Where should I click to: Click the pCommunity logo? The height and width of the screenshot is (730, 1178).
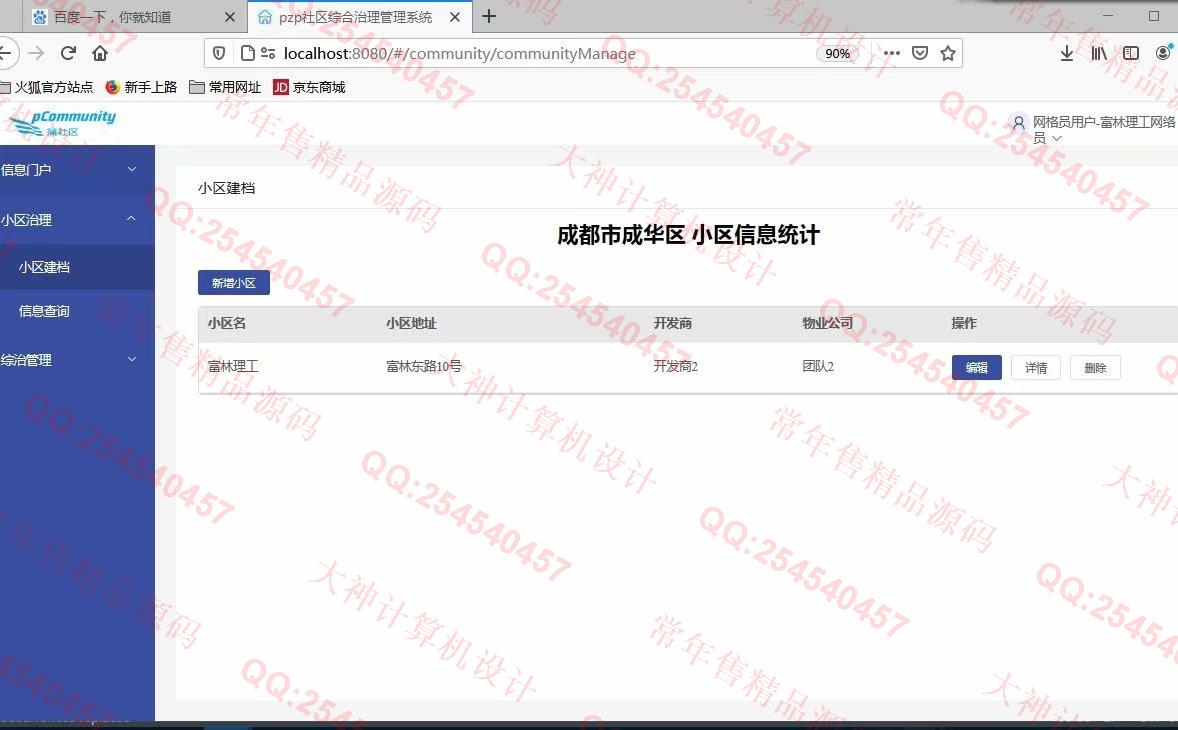(x=63, y=123)
